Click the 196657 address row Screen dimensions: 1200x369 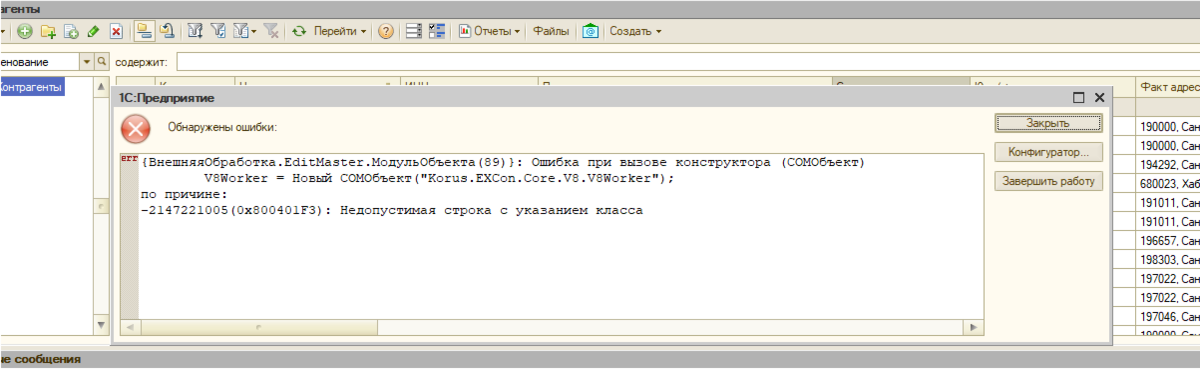pos(1167,241)
